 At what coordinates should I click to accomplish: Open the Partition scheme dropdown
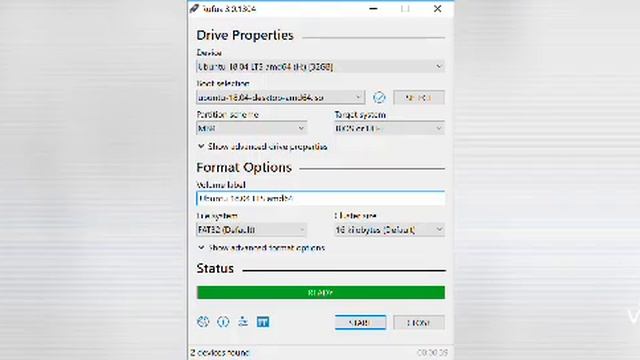click(x=251, y=128)
